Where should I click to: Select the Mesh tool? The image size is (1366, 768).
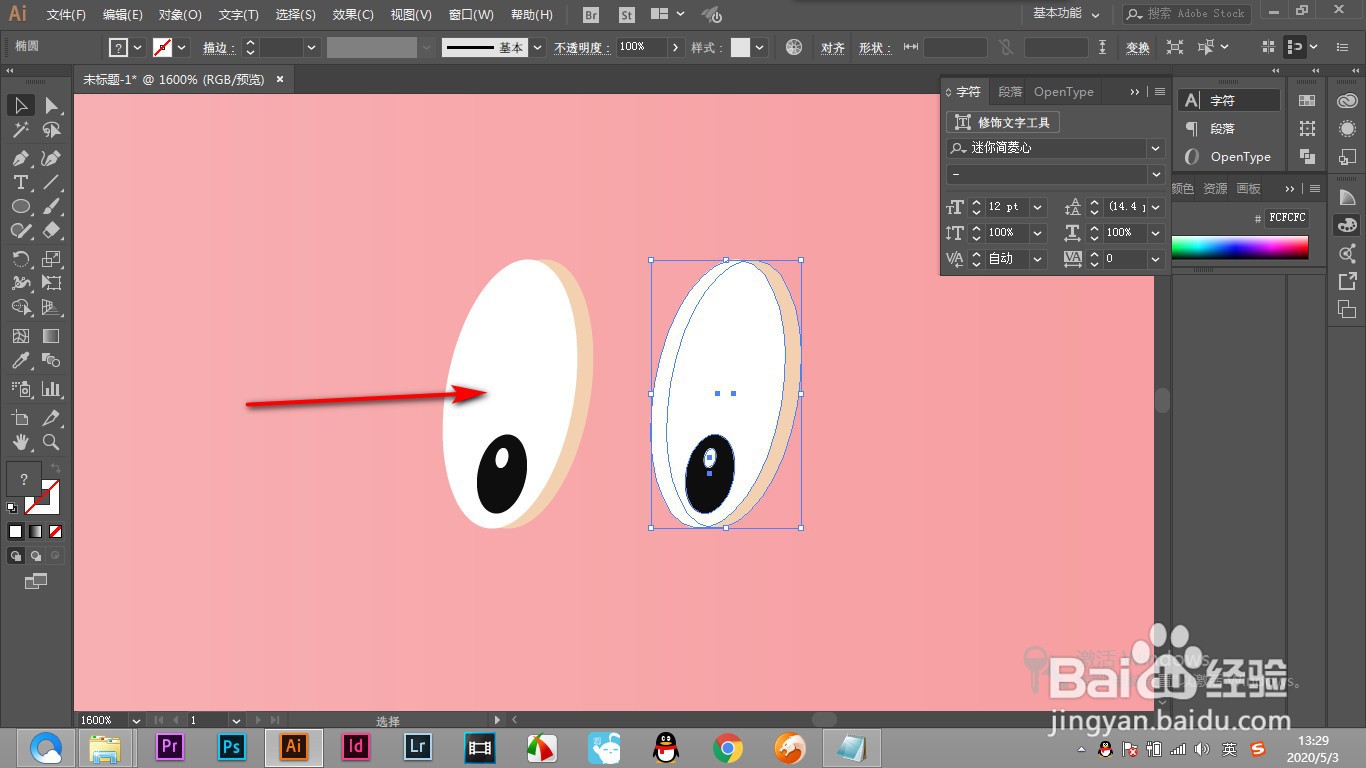(x=20, y=336)
